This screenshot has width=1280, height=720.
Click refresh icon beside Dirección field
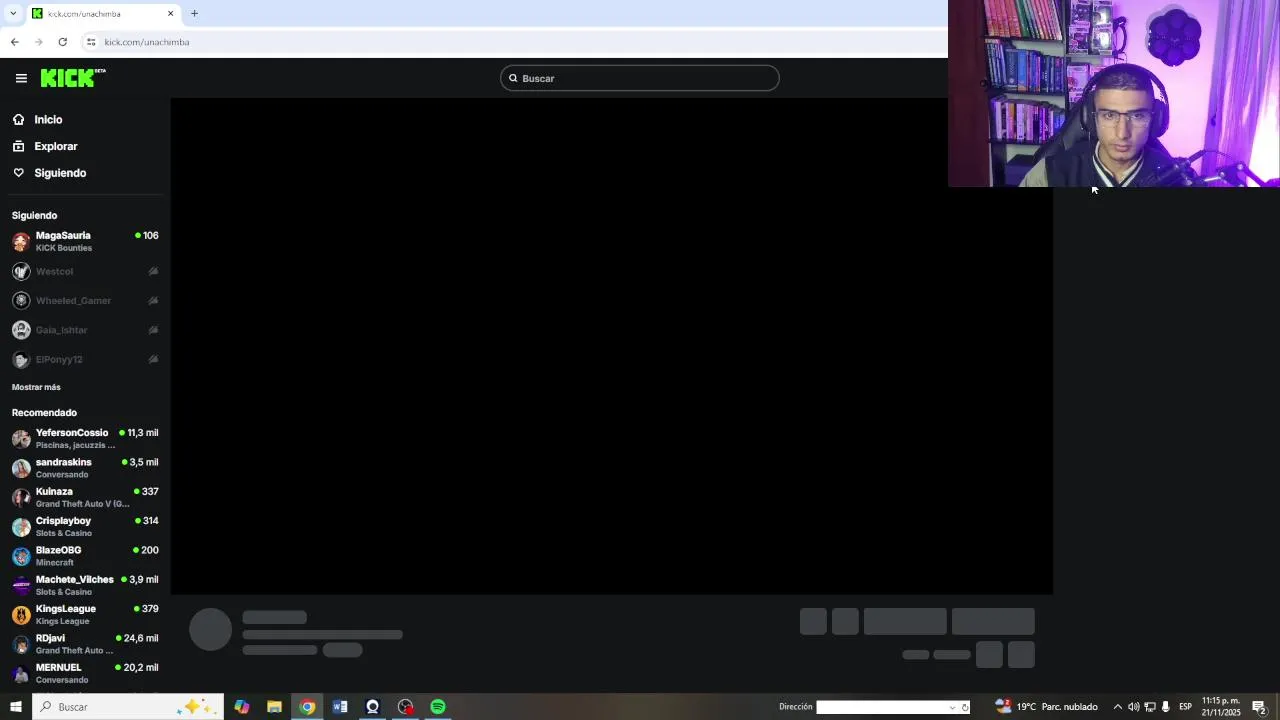coord(965,707)
